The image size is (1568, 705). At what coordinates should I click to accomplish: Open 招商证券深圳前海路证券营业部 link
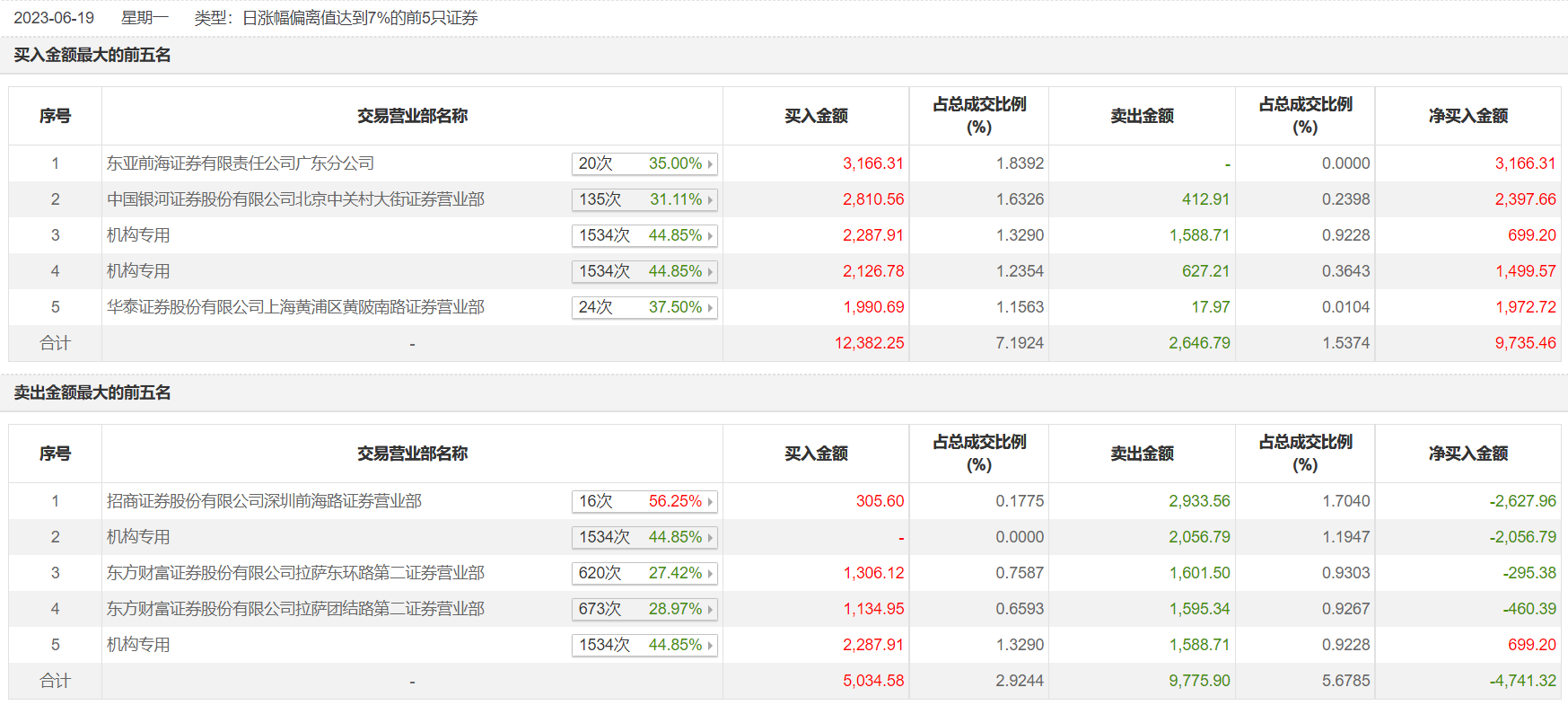[264, 501]
